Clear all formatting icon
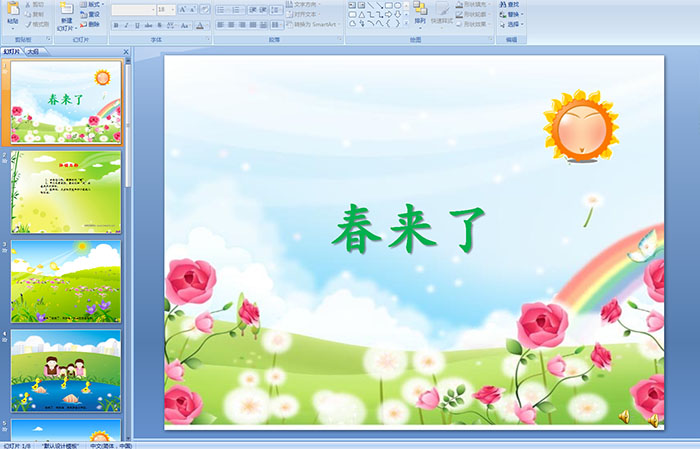 click(204, 9)
